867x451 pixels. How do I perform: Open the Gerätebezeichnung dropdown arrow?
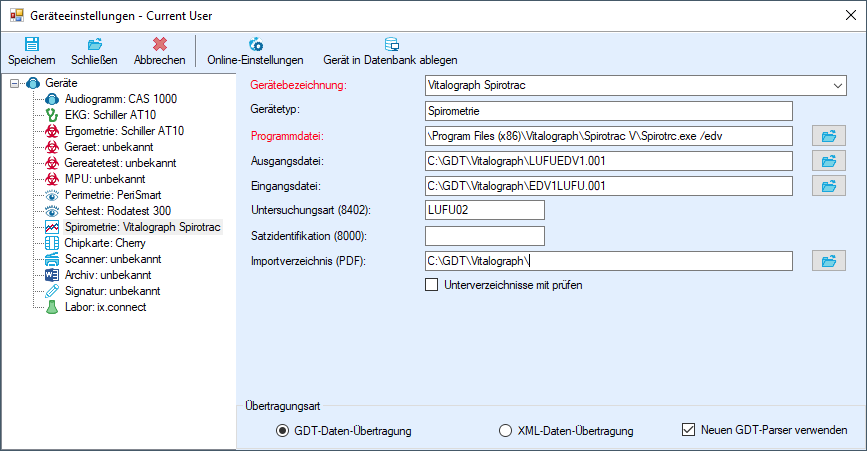pos(838,86)
